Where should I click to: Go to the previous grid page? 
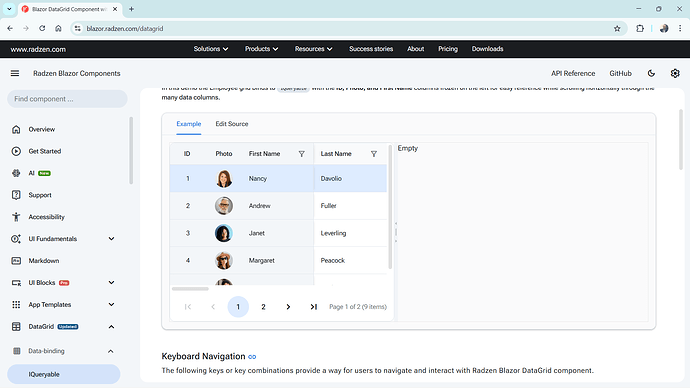tap(213, 307)
